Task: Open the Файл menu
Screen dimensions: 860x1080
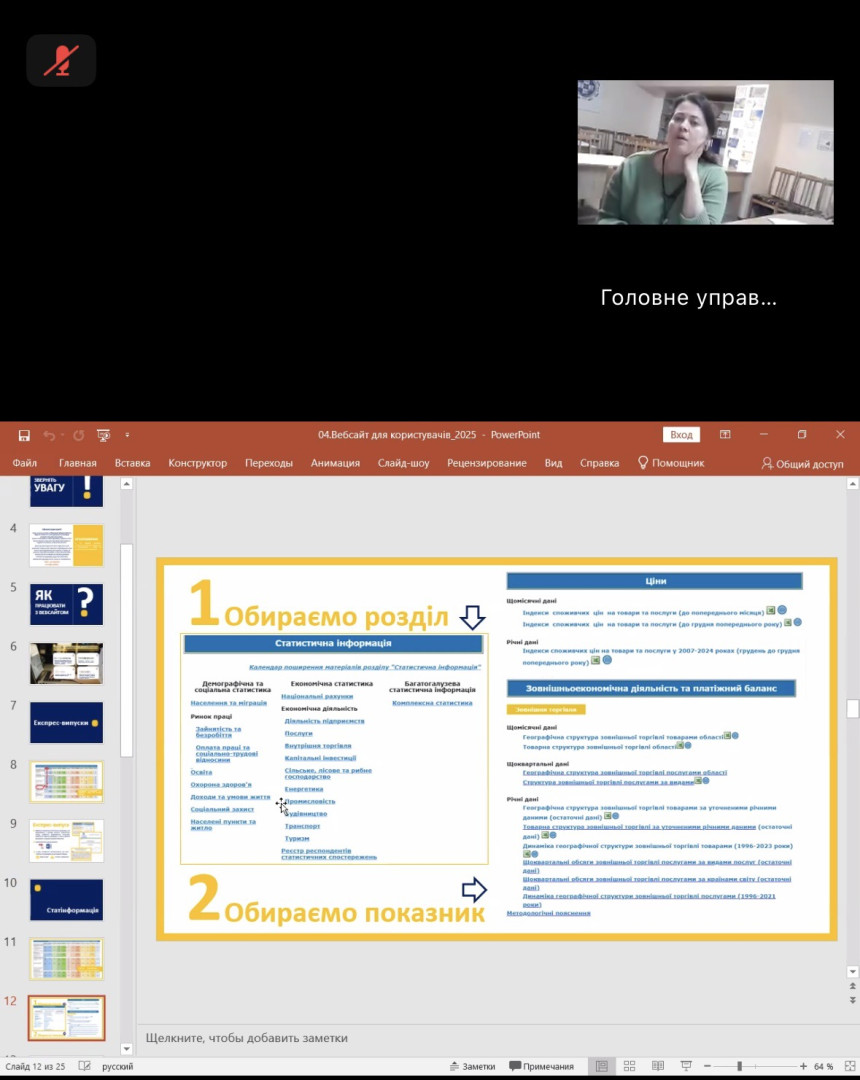Action: [x=24, y=463]
